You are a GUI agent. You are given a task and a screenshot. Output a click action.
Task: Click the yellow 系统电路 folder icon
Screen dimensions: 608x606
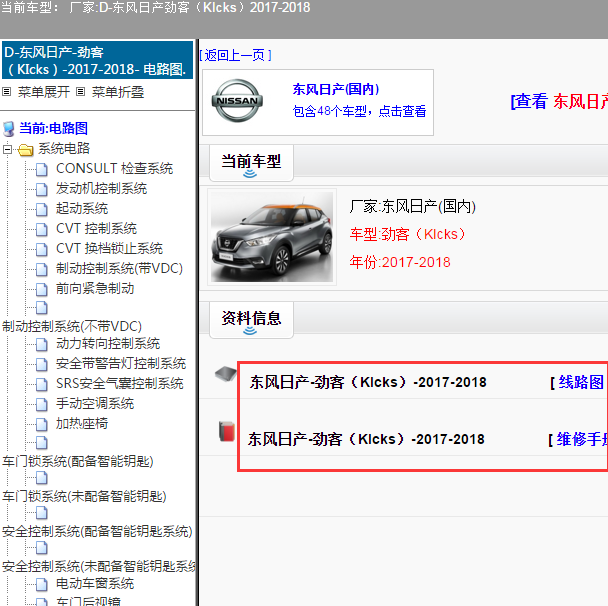[26, 150]
